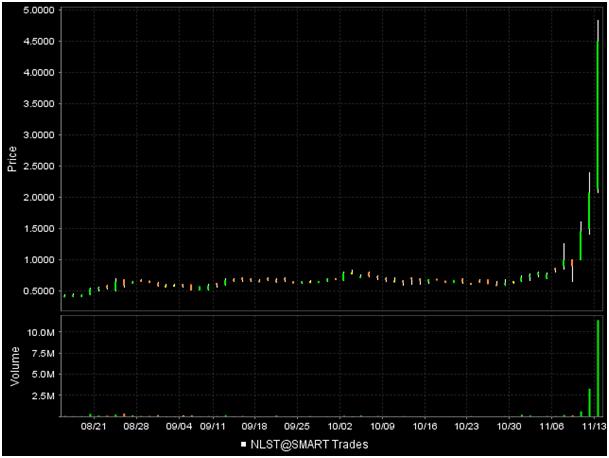Click the 5.0M volume axis label
The height and width of the screenshot is (458, 609).
[43, 374]
